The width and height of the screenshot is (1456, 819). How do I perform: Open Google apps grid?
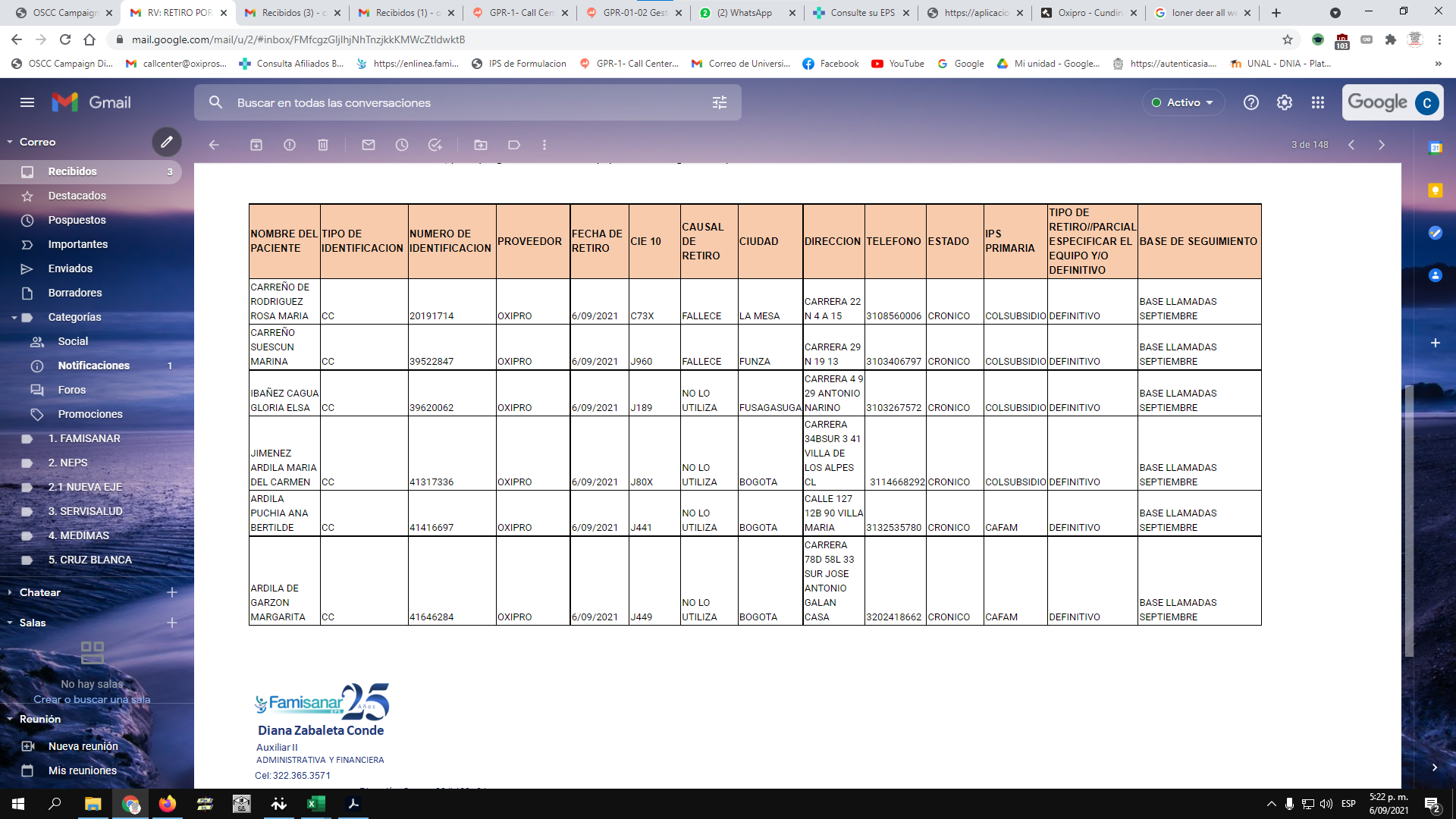point(1318,102)
